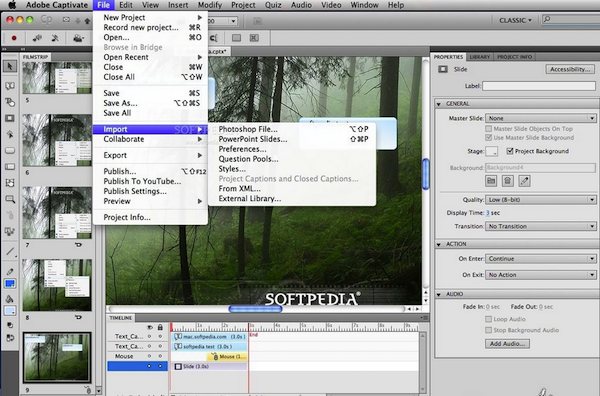Screen dimensions: 600x396
Task: Click the mail icon in top toolbar
Action: pyautogui.click(x=66, y=20)
